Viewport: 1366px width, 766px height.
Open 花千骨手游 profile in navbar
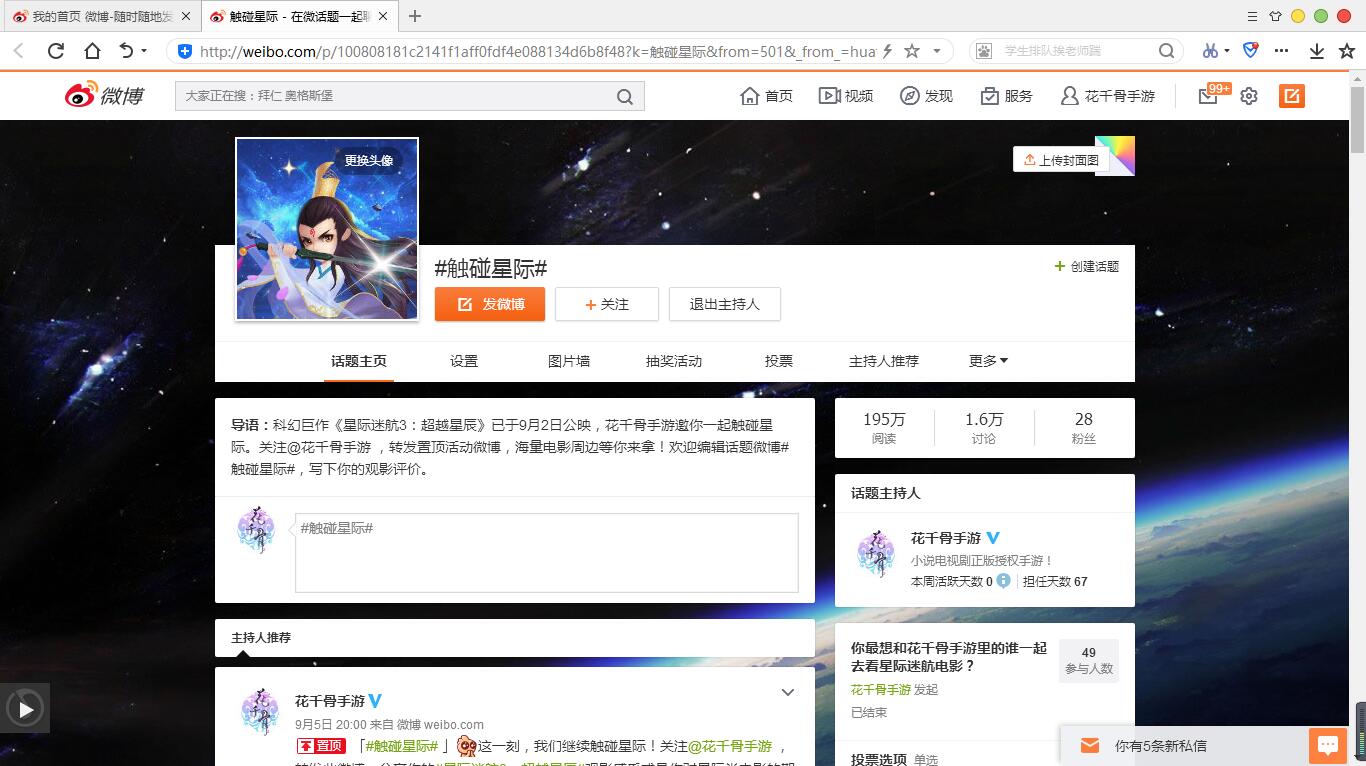click(1108, 96)
